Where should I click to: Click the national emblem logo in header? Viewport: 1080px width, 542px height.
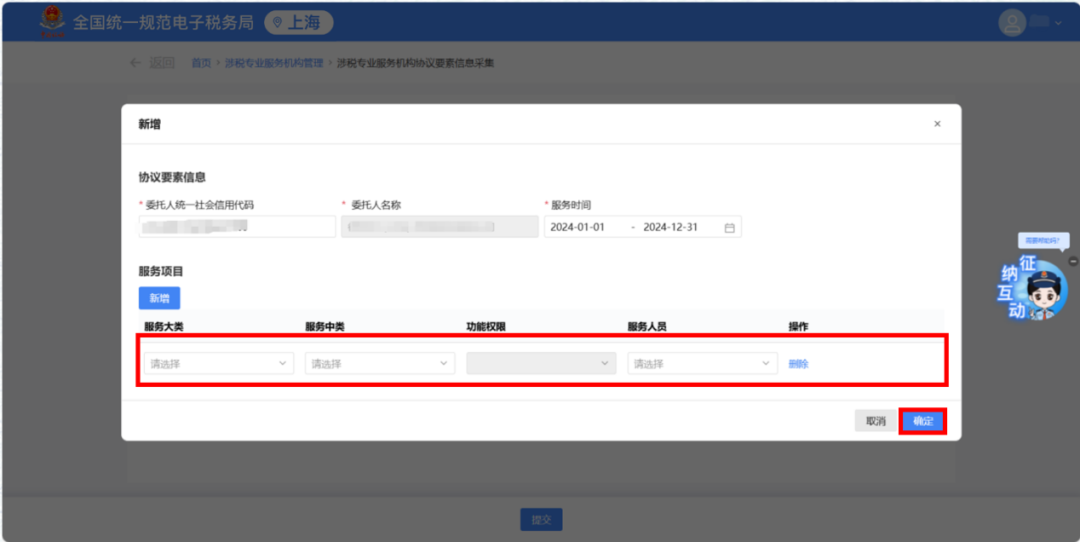click(52, 22)
